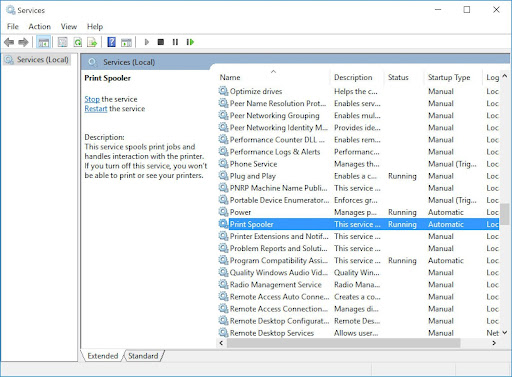Open the Help toolbar icon
The height and width of the screenshot is (377, 512).
tap(112, 42)
